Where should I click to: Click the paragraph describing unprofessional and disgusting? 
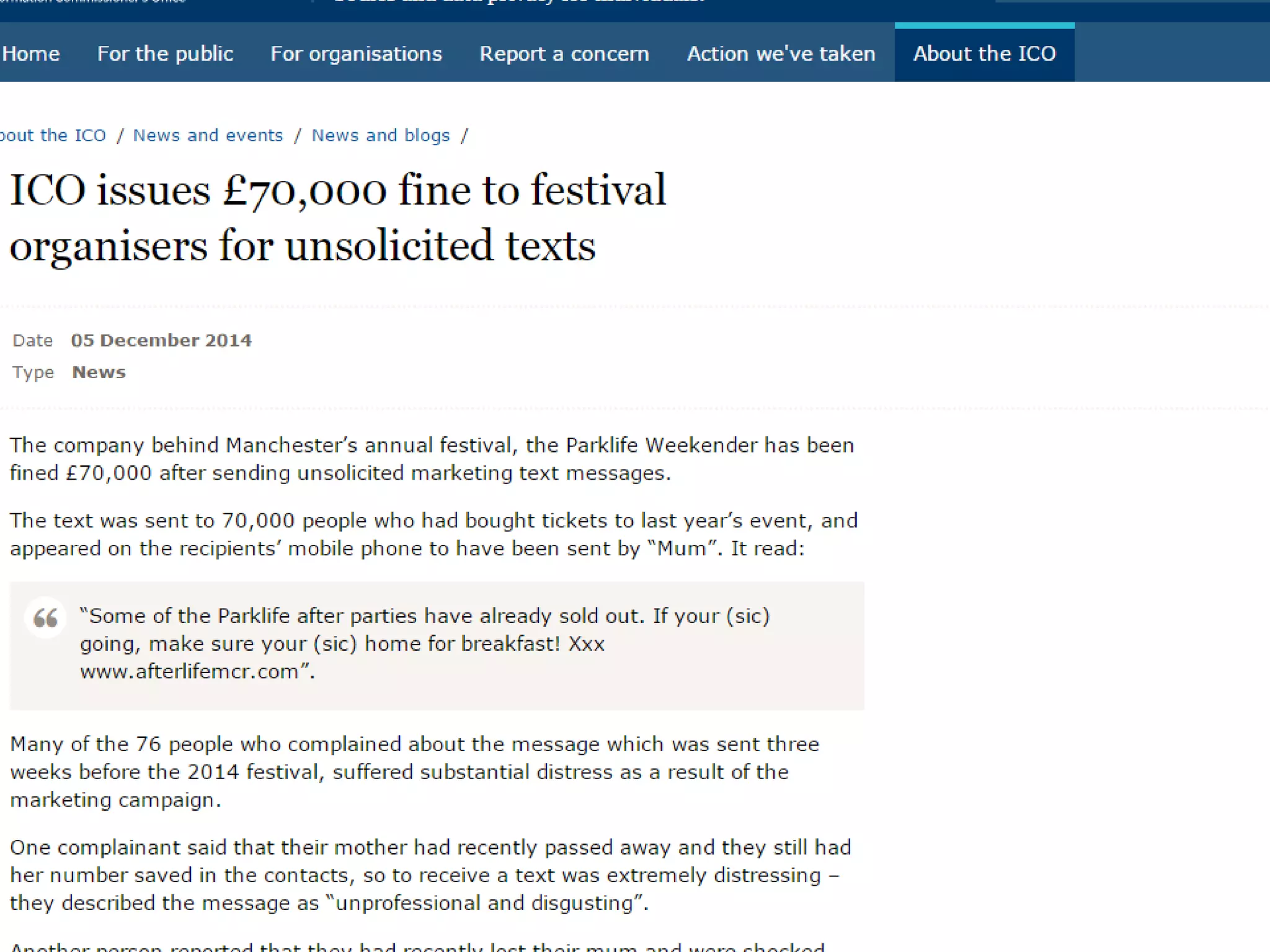click(430, 875)
